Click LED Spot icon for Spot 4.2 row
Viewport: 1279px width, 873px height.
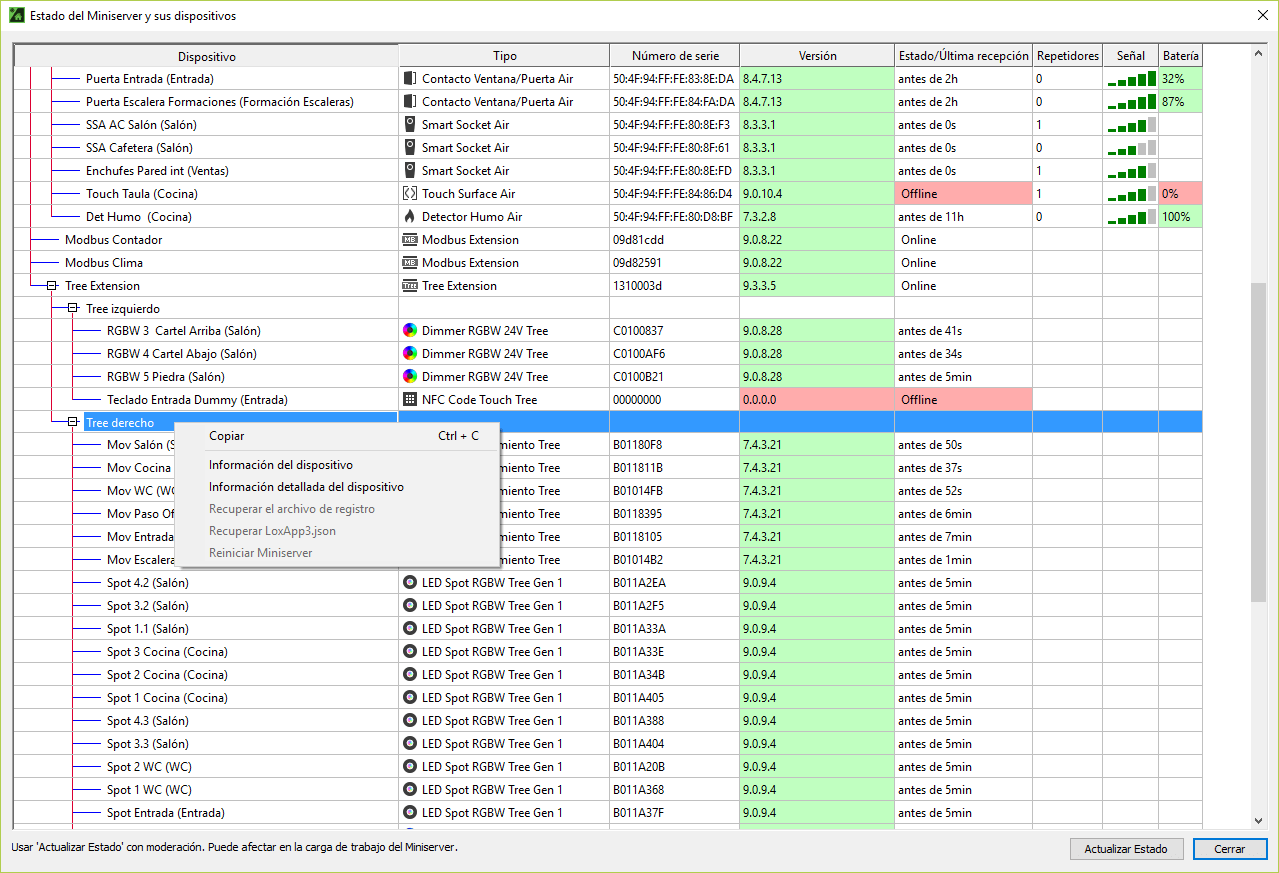(x=409, y=583)
